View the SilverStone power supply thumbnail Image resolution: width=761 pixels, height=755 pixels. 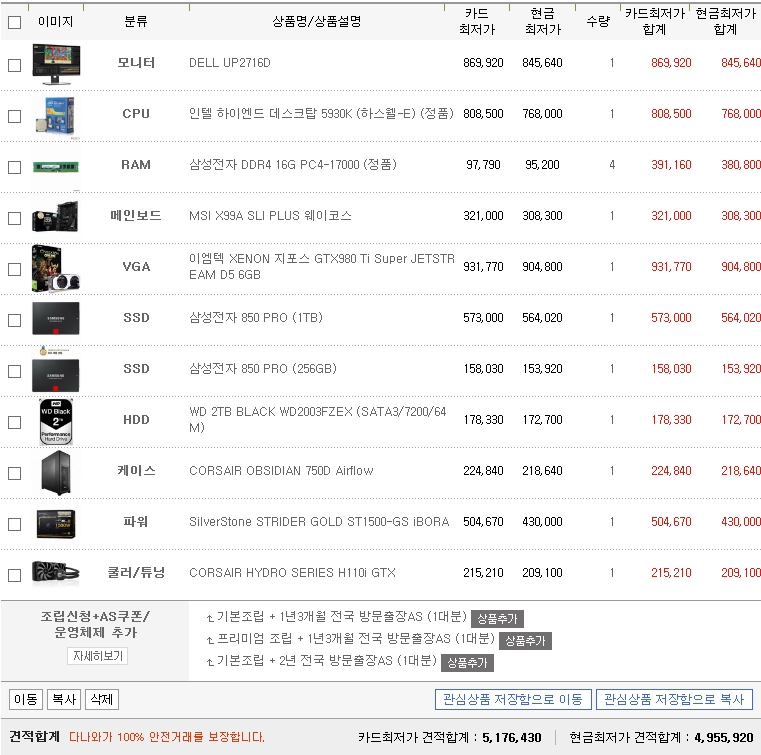(x=56, y=524)
